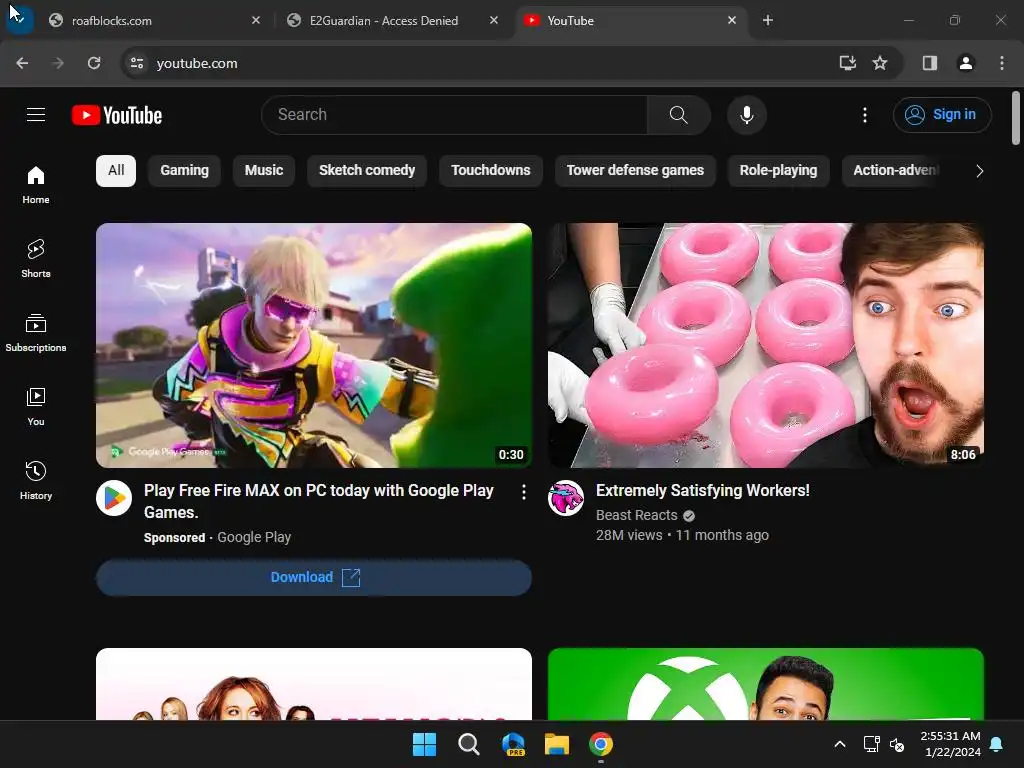
Task: Open the YouTube hamburger guide menu
Action: pos(36,115)
